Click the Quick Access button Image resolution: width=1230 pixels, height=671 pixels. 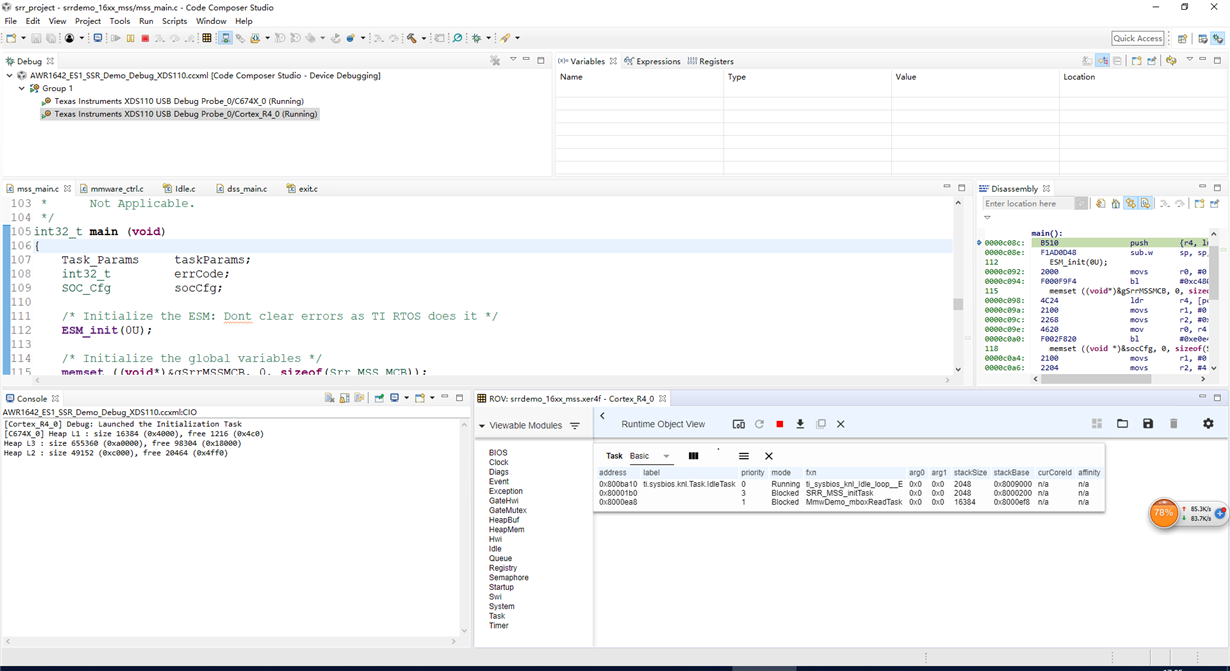coord(1138,38)
